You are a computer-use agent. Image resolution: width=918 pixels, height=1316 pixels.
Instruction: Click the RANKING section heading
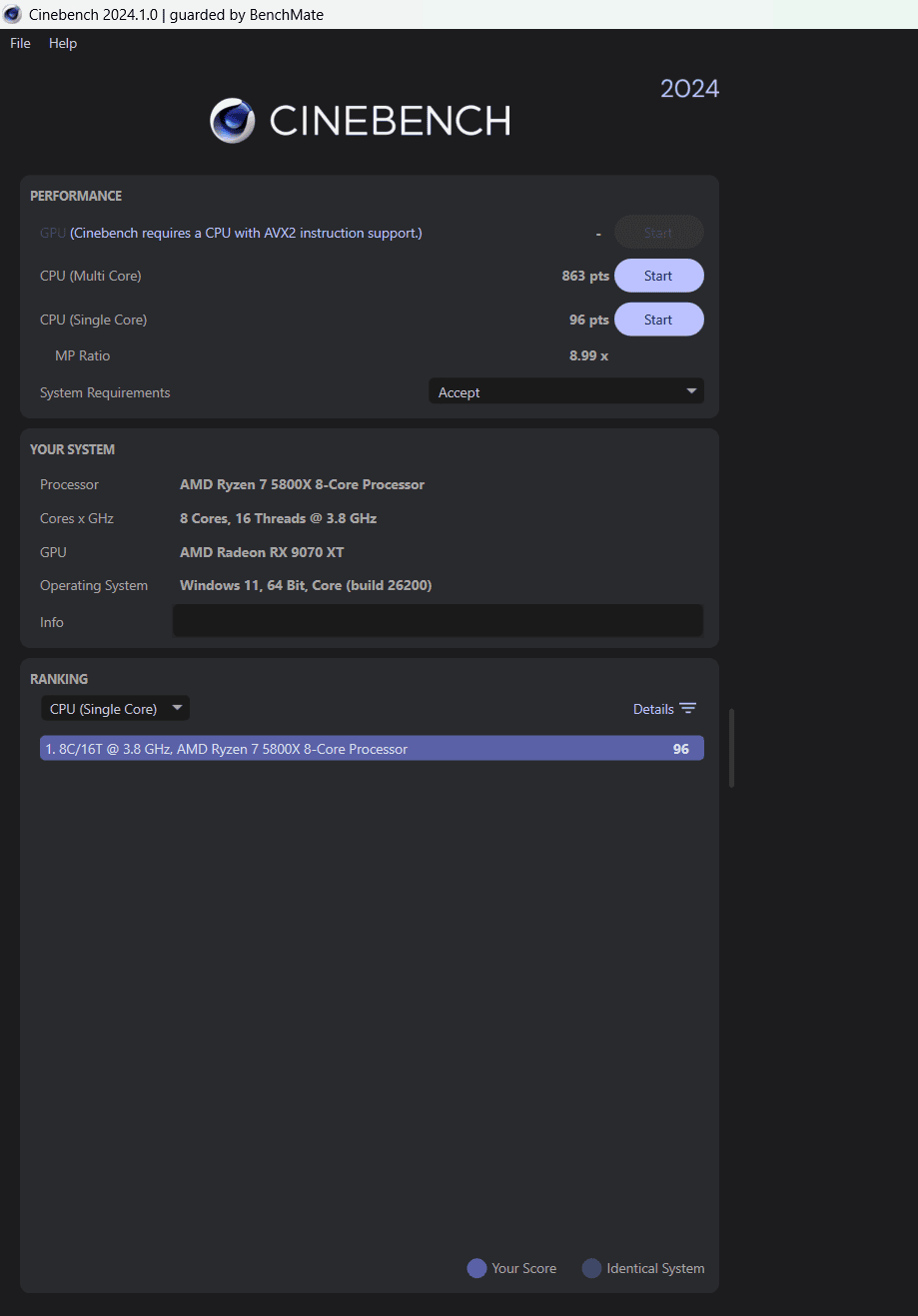tap(59, 679)
